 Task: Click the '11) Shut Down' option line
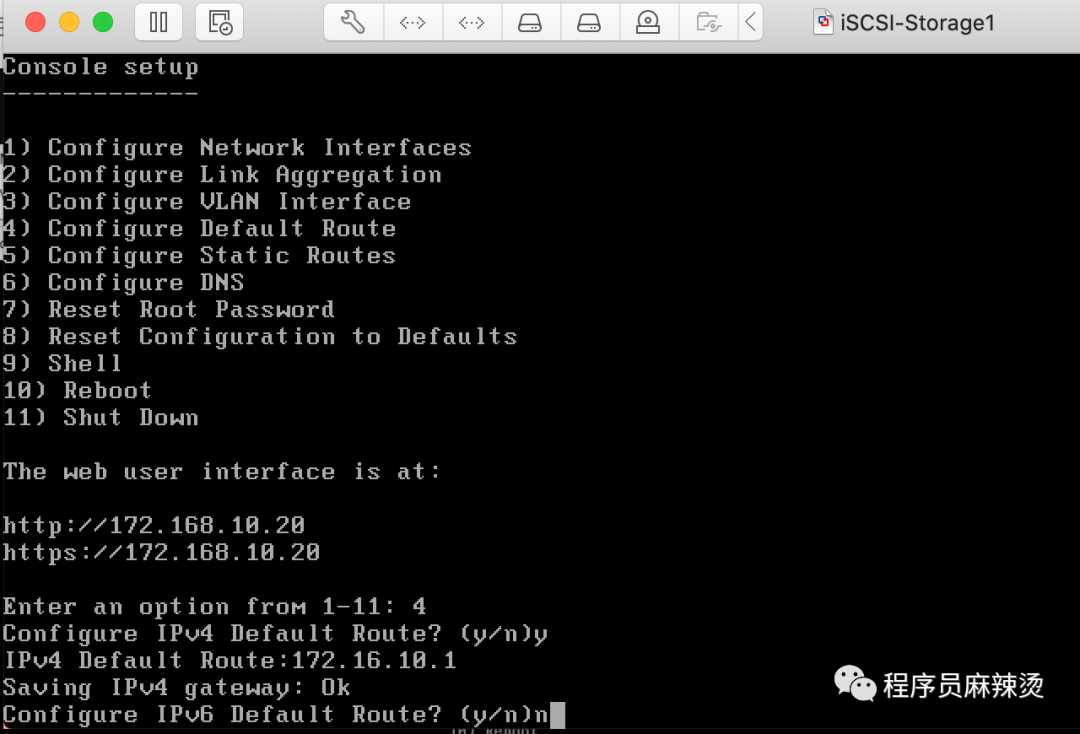(x=101, y=417)
